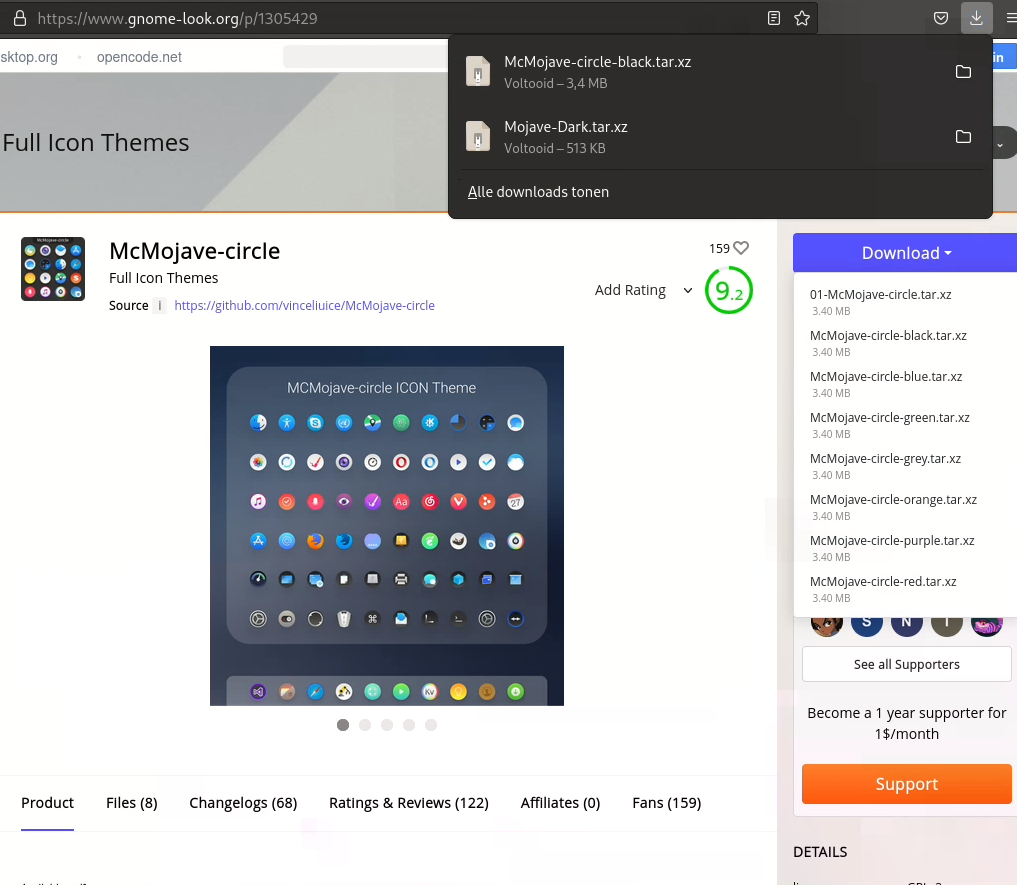This screenshot has width=1017, height=885.
Task: Click the McMojave-circle product logo thumbnail
Action: [x=53, y=269]
